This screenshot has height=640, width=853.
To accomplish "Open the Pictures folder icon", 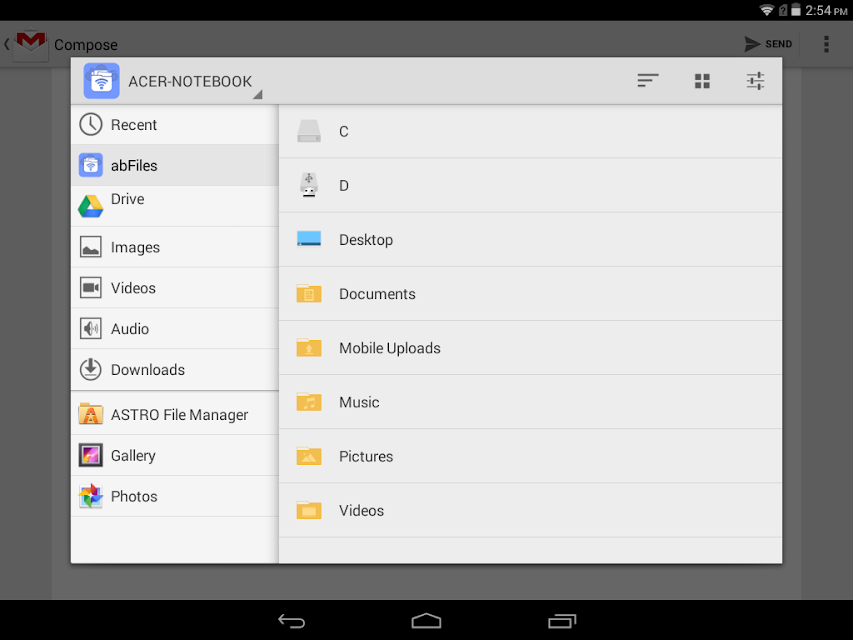I will tap(309, 456).
